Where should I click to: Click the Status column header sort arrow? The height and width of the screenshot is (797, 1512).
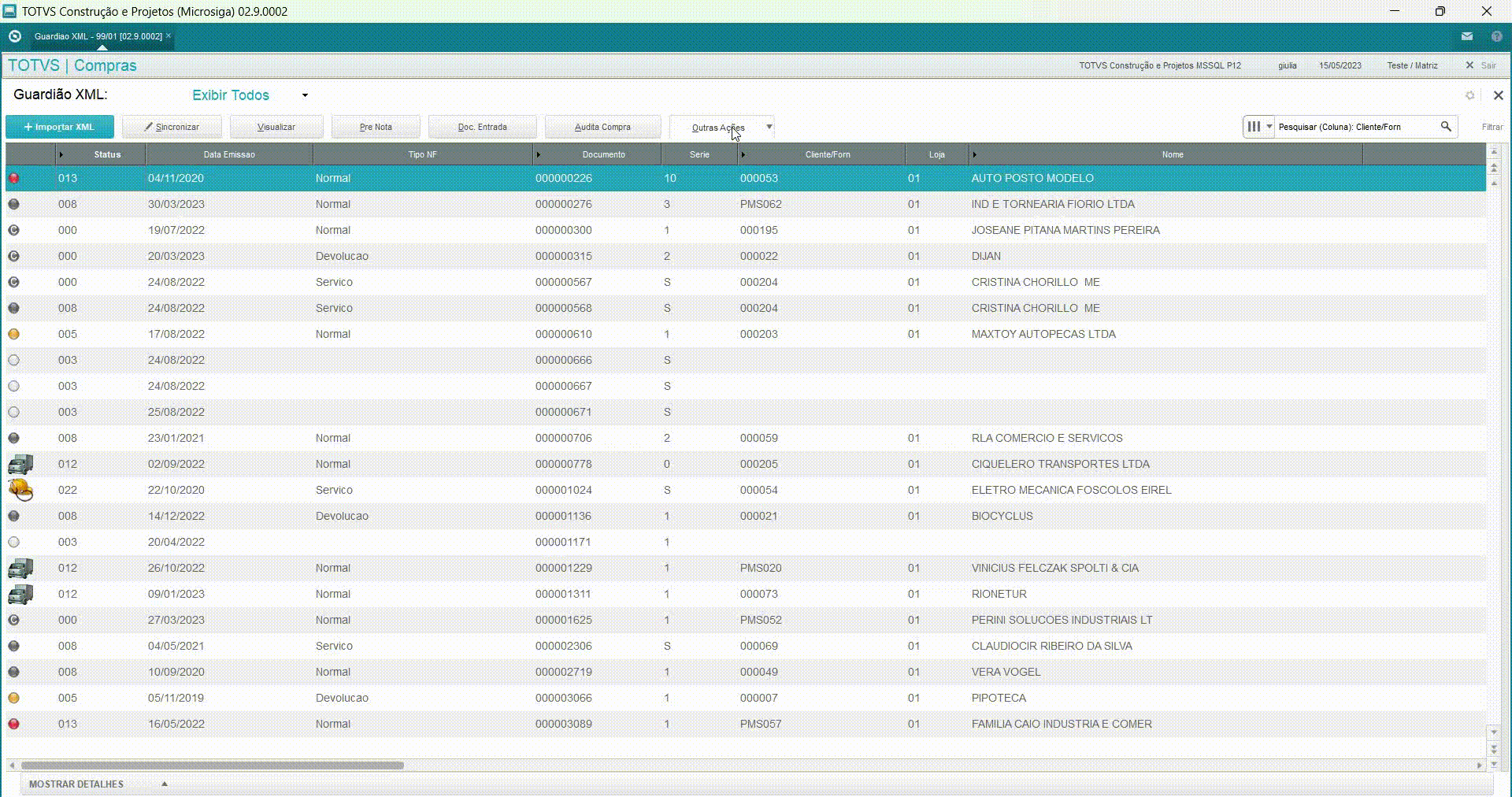[x=61, y=154]
